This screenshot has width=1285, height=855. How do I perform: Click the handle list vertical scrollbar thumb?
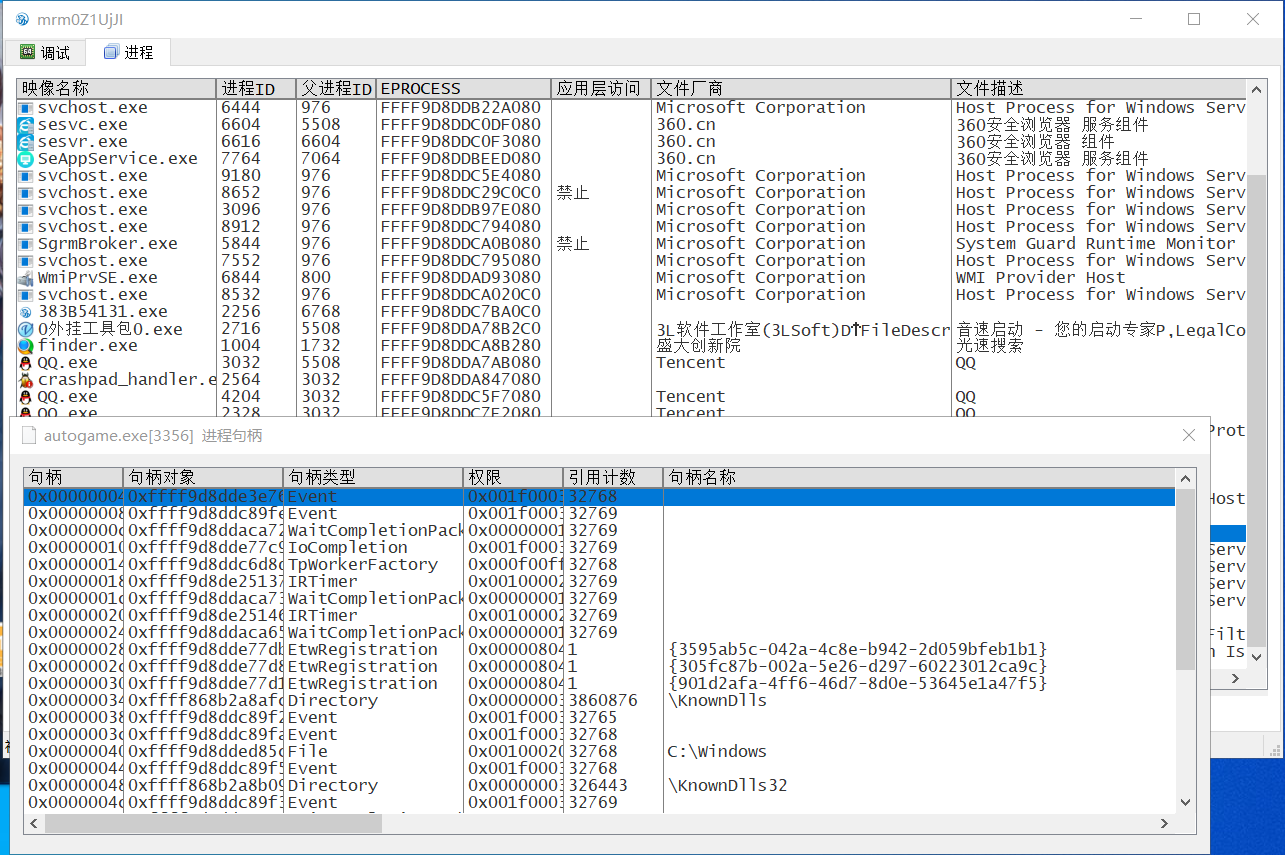pyautogui.click(x=1185, y=580)
